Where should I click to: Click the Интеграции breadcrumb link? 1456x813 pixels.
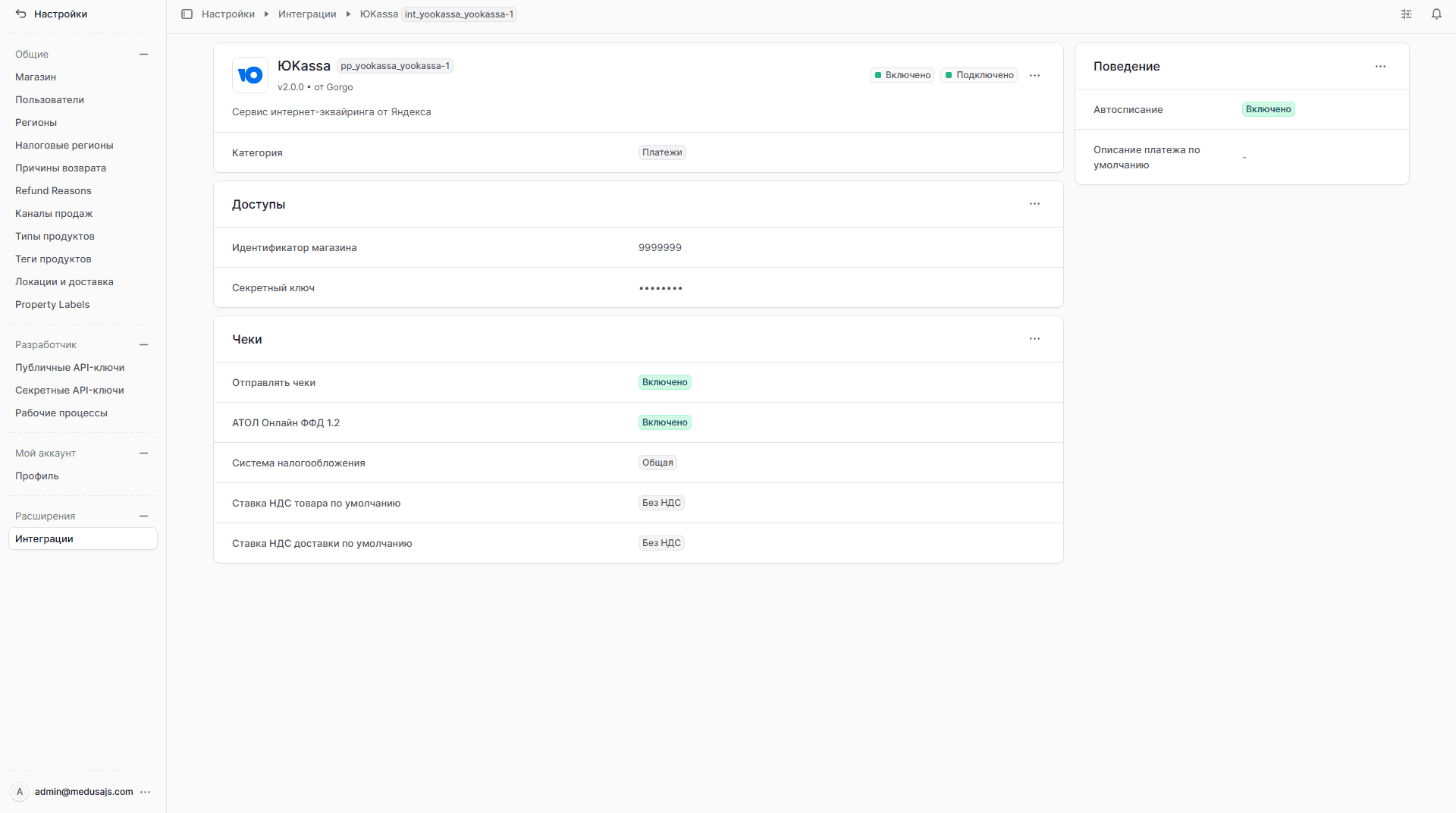[x=307, y=14]
